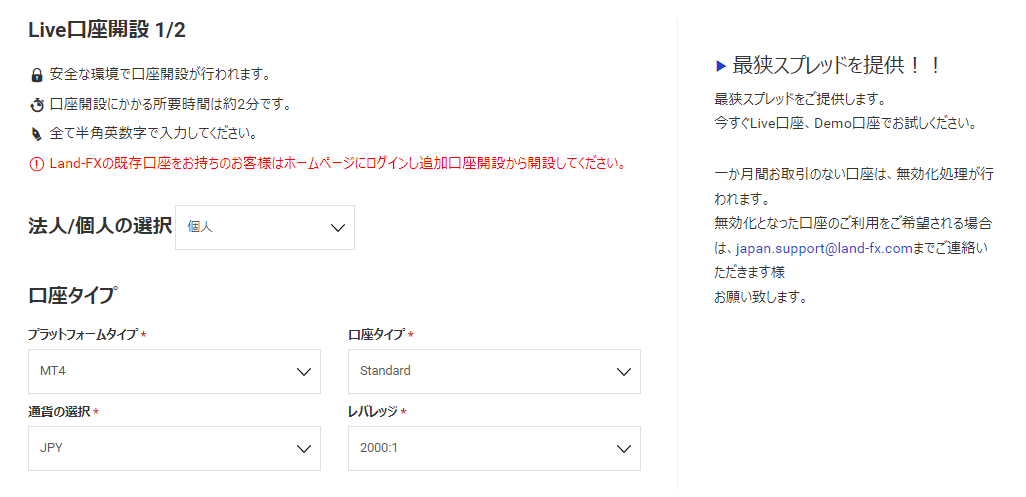
Task: Click the blue triangle beside 最狭スプレッドを提供
Action: [721, 65]
